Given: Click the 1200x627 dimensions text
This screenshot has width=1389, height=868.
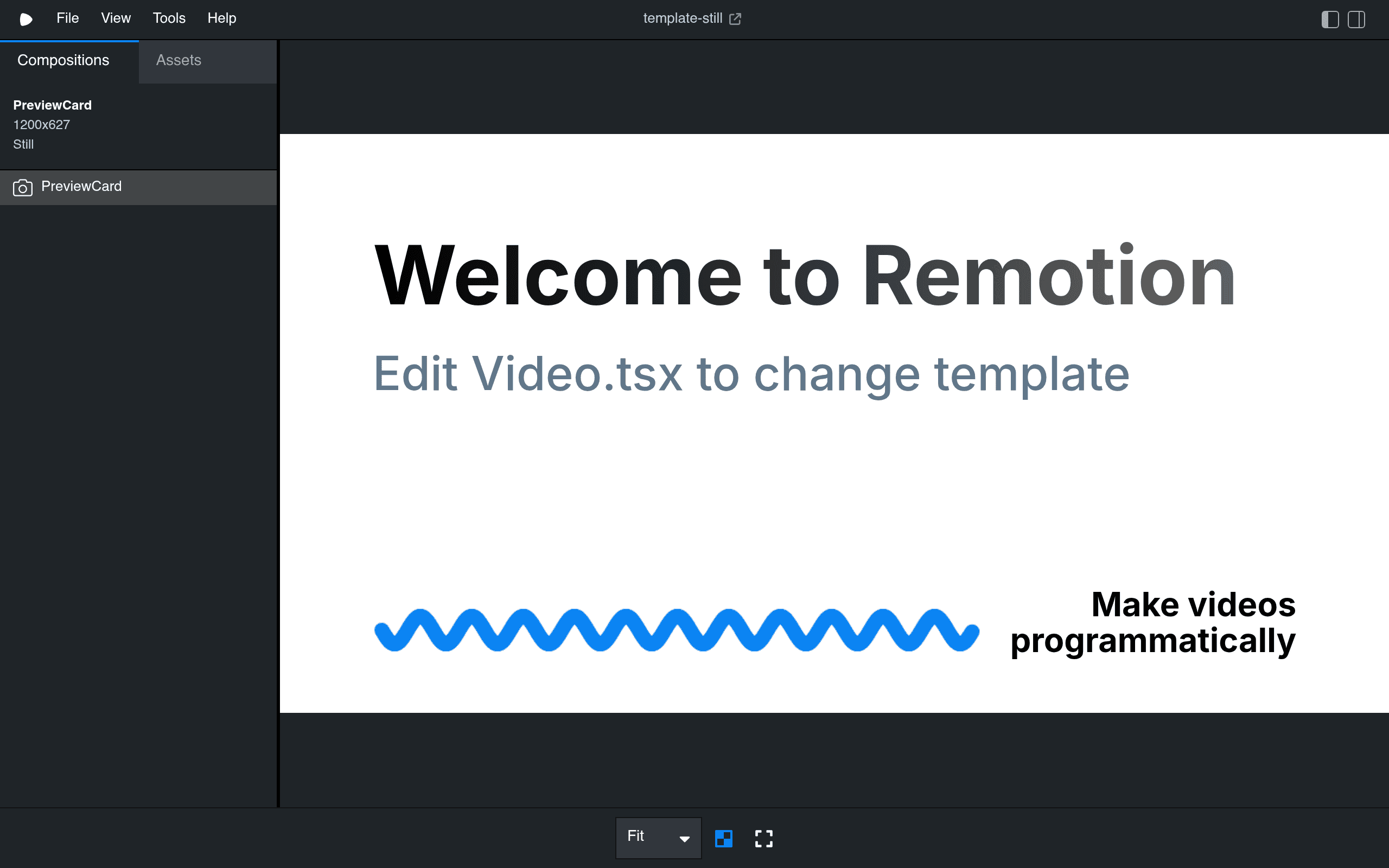Looking at the screenshot, I should click(x=41, y=125).
